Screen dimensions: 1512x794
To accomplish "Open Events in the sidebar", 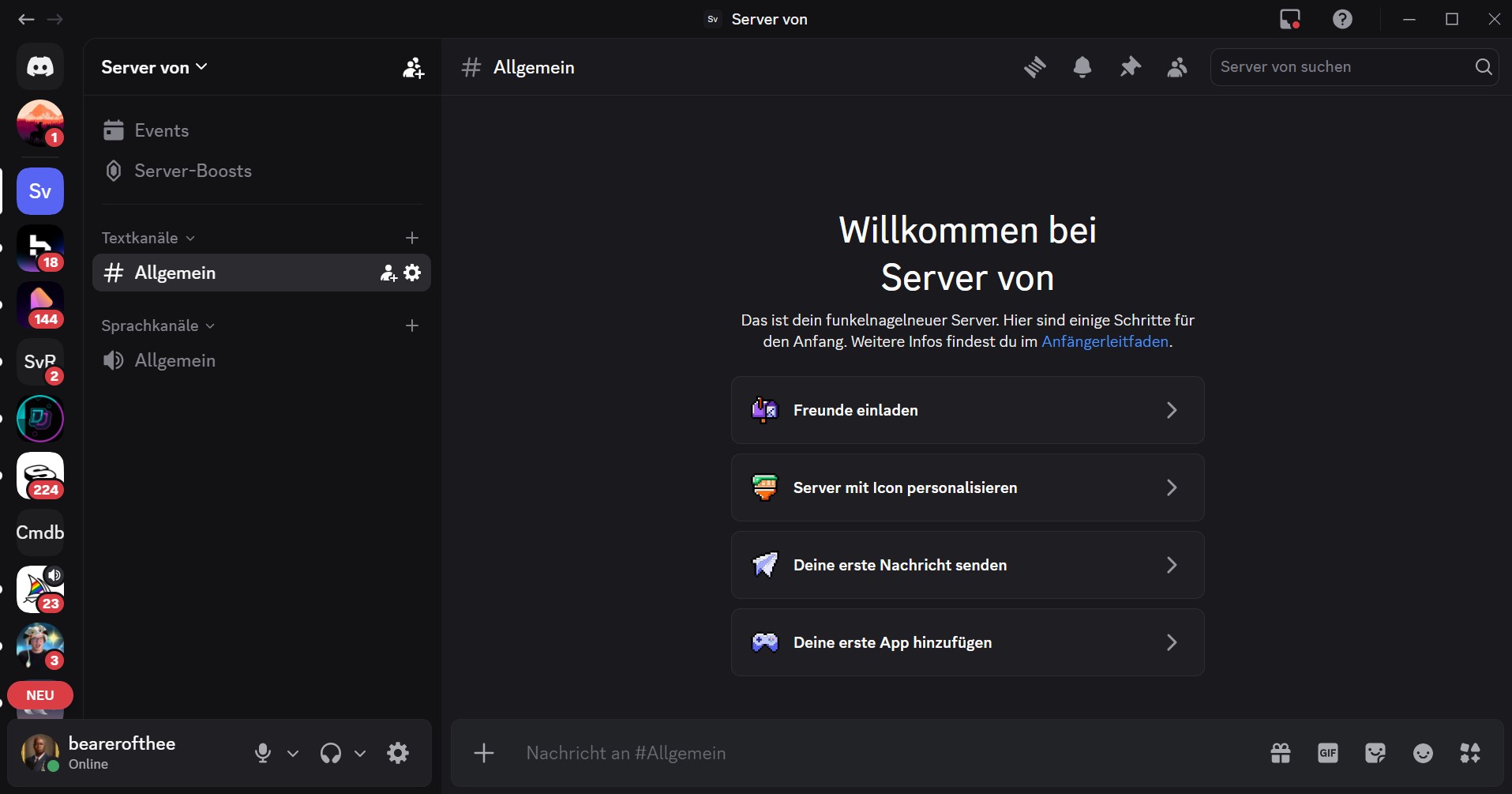I will pyautogui.click(x=161, y=130).
